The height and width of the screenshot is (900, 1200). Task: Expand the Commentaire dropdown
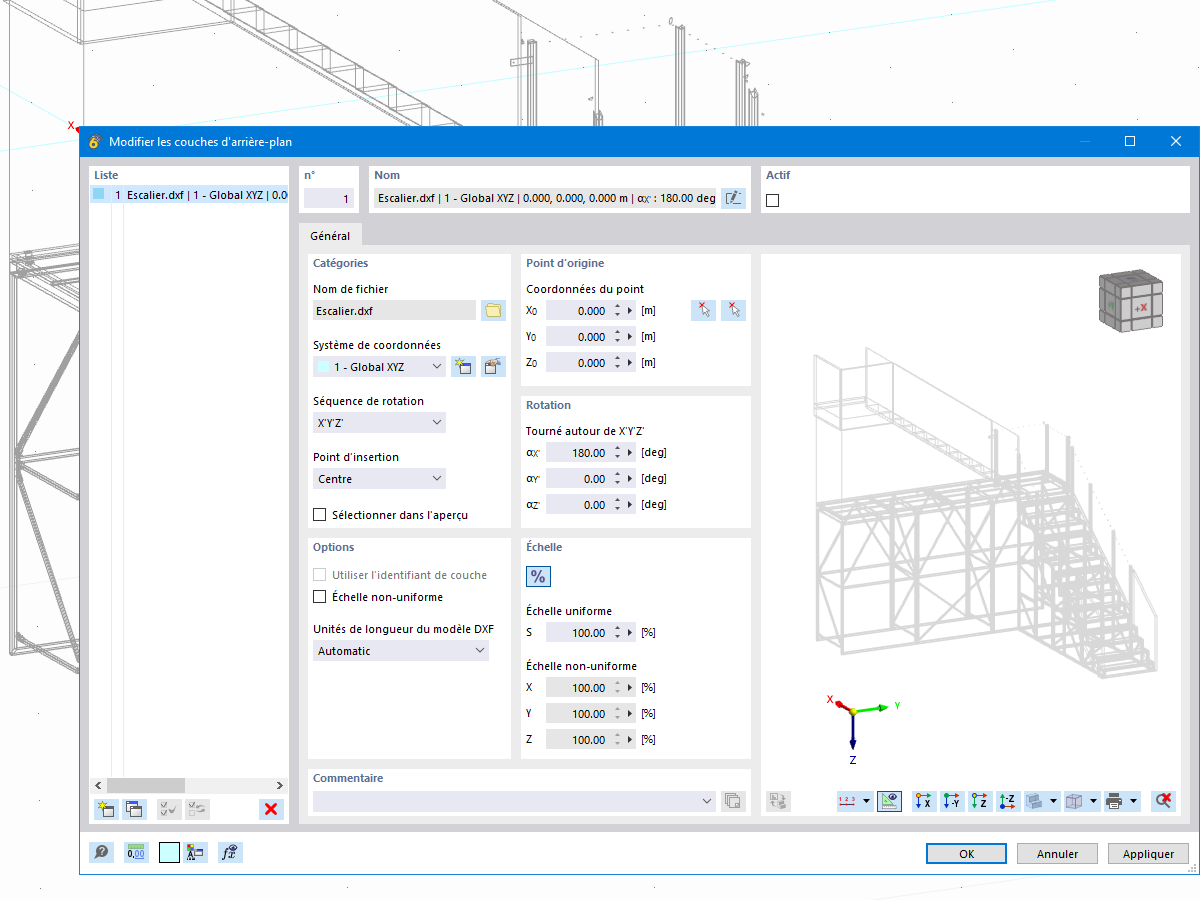click(707, 801)
